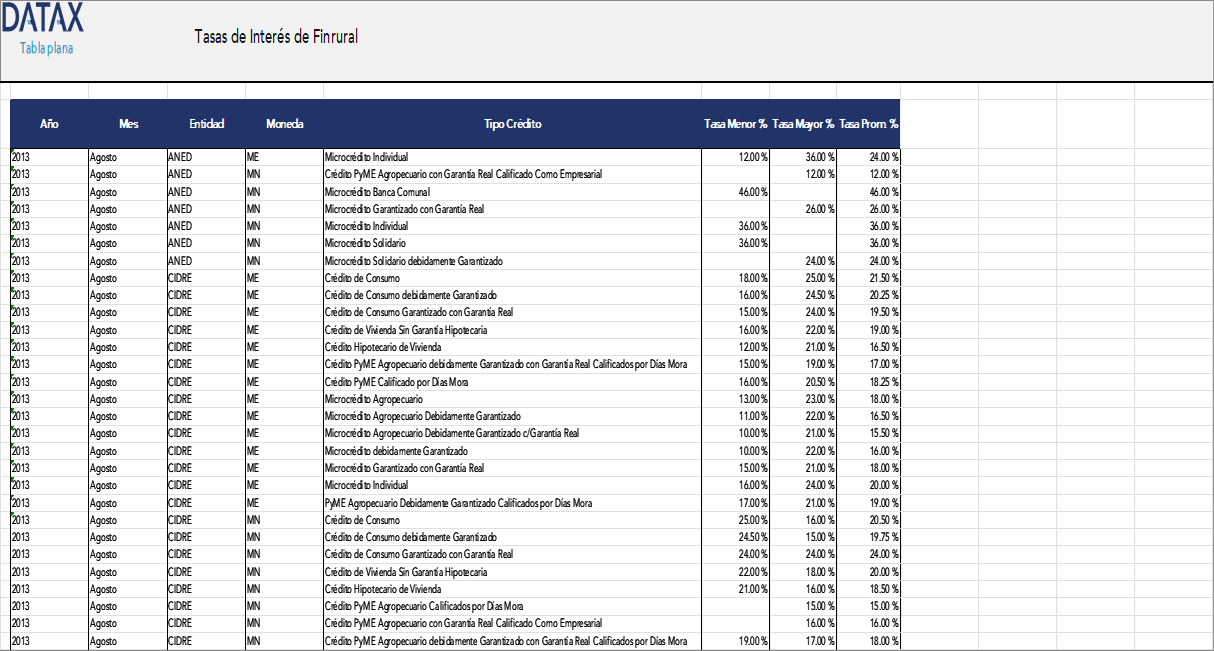The width and height of the screenshot is (1214, 651).
Task: Click the Moneda column header
Action: point(285,124)
